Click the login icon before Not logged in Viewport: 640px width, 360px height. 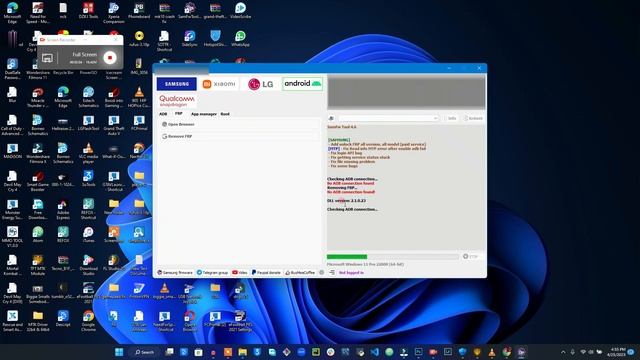point(332,272)
